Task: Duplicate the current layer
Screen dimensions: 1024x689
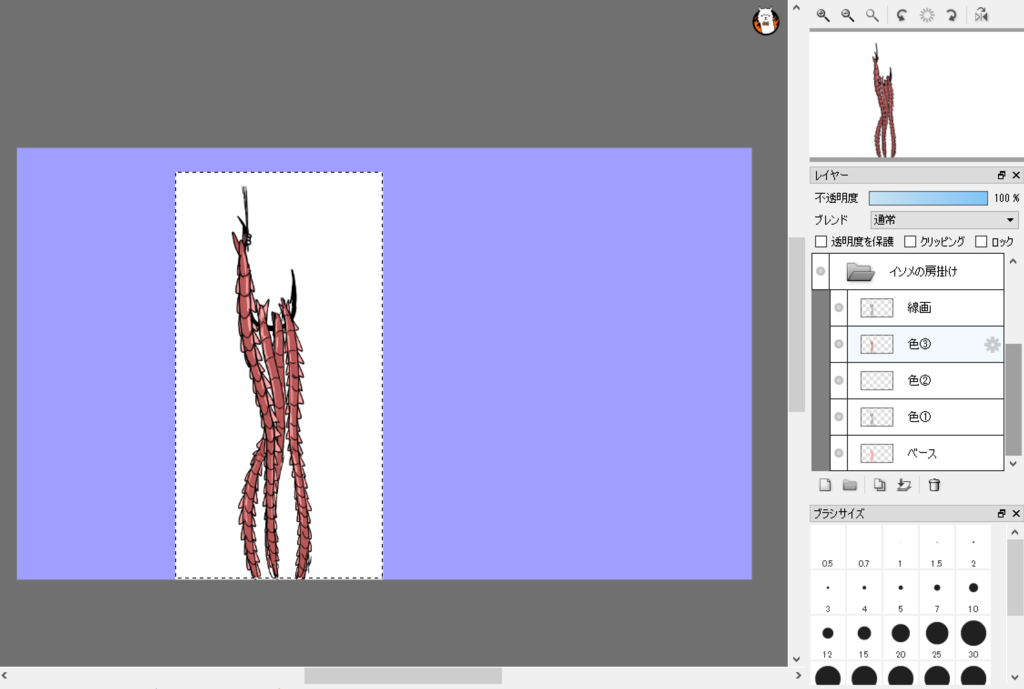Action: [879, 485]
